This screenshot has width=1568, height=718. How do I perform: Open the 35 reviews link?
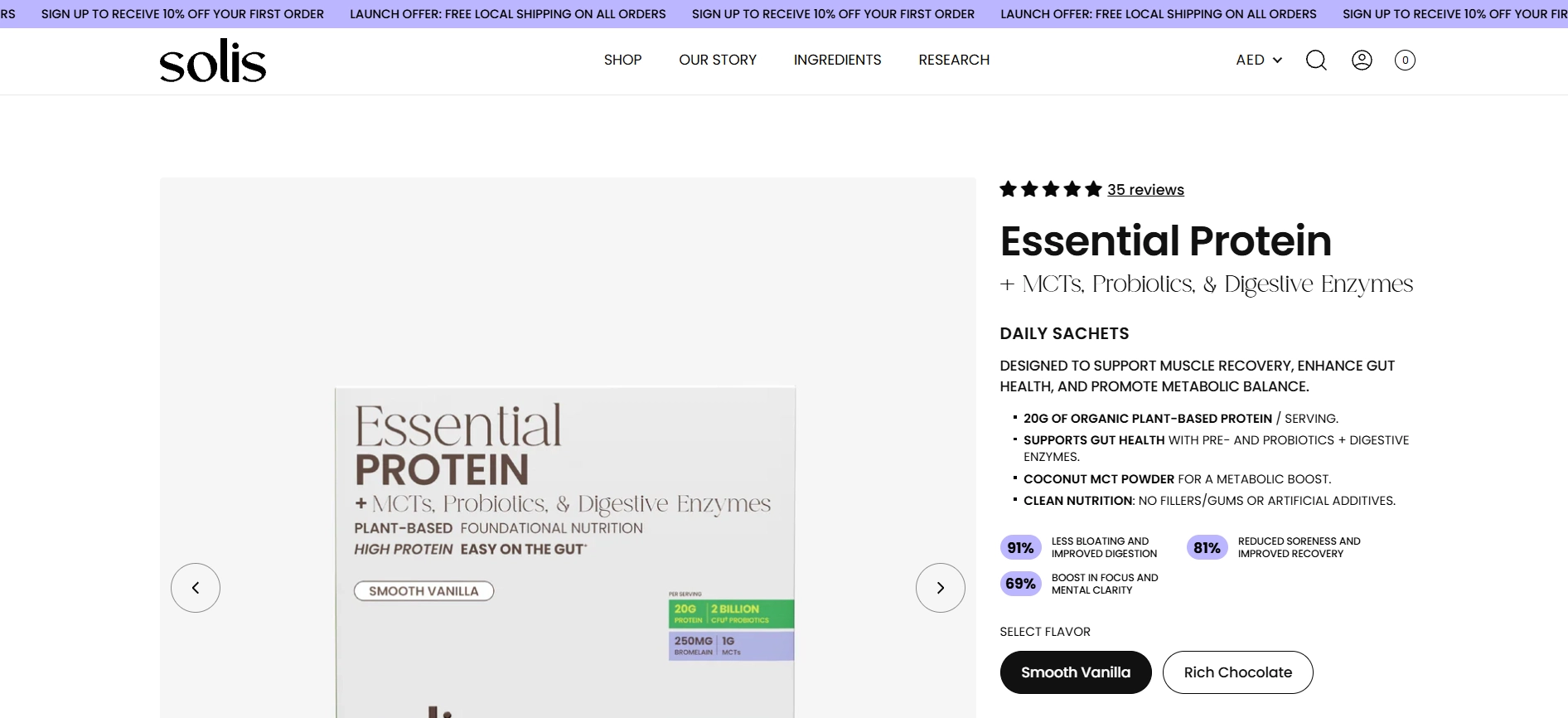click(1145, 190)
